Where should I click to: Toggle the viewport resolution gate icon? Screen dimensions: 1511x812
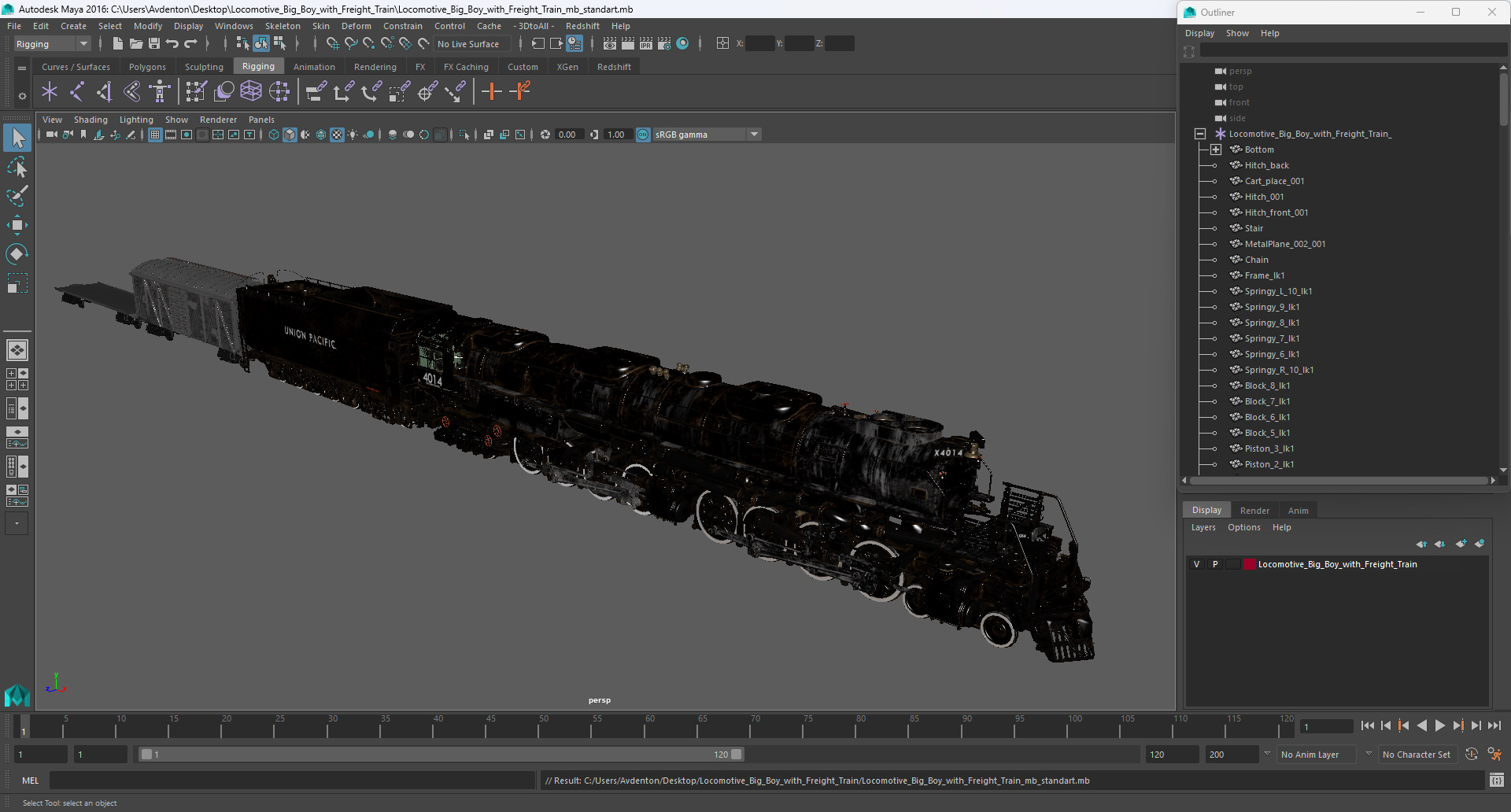pyautogui.click(x=187, y=135)
